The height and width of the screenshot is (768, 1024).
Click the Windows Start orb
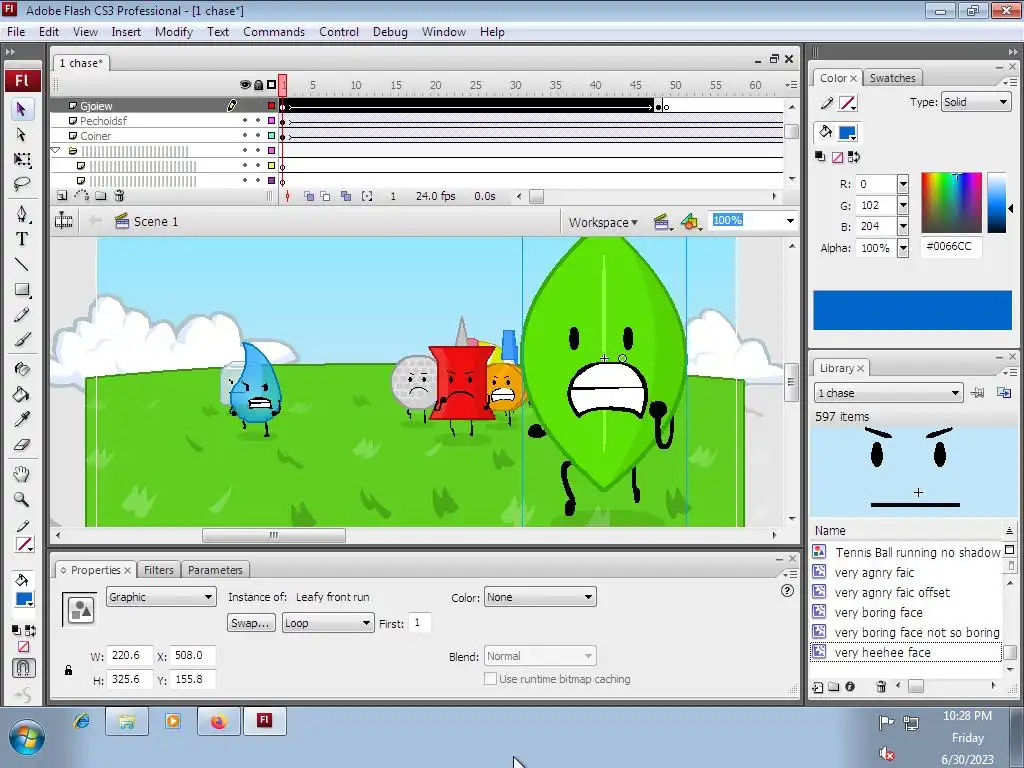click(x=26, y=737)
